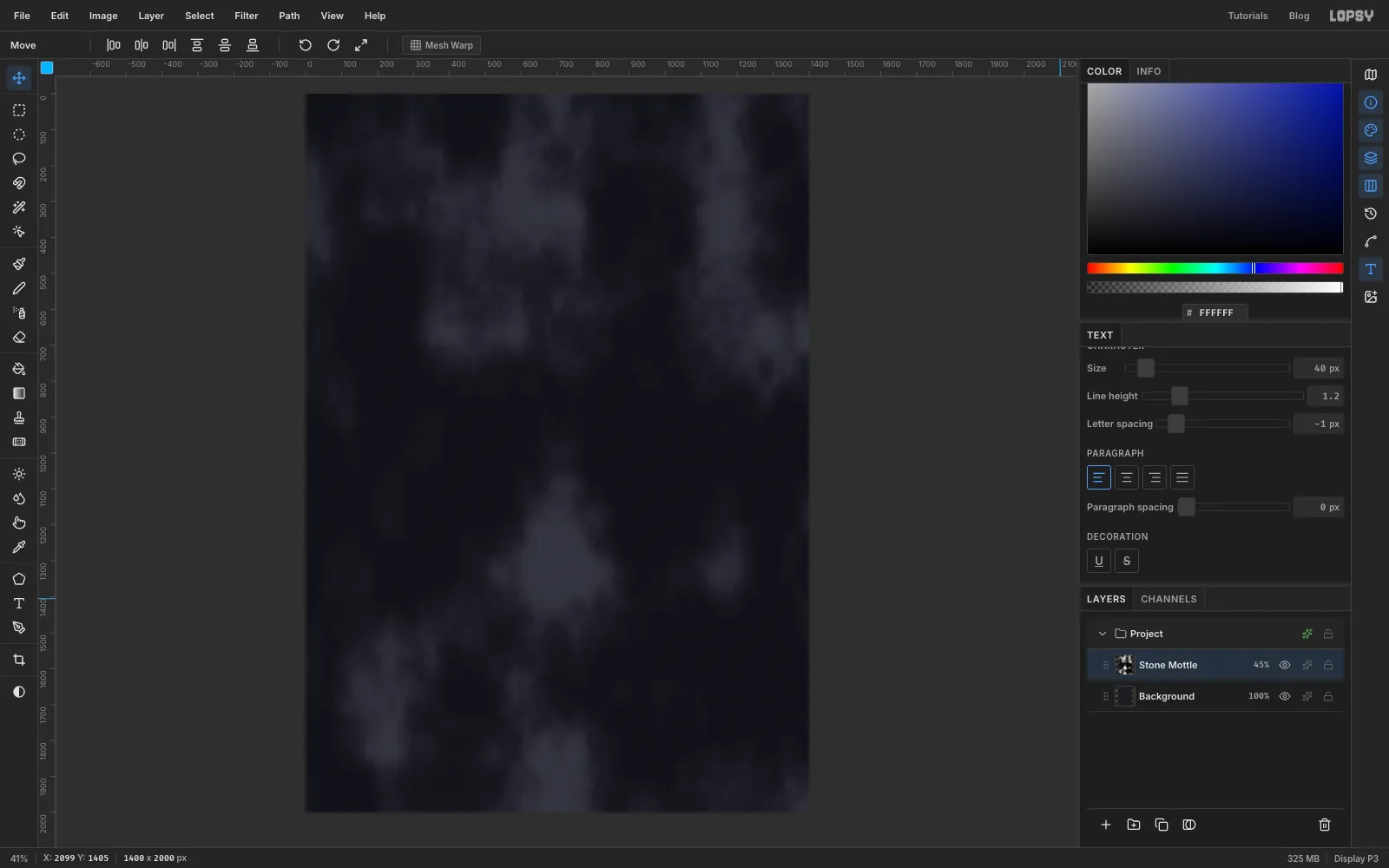
Task: Click the hex color input field
Action: pyautogui.click(x=1215, y=312)
